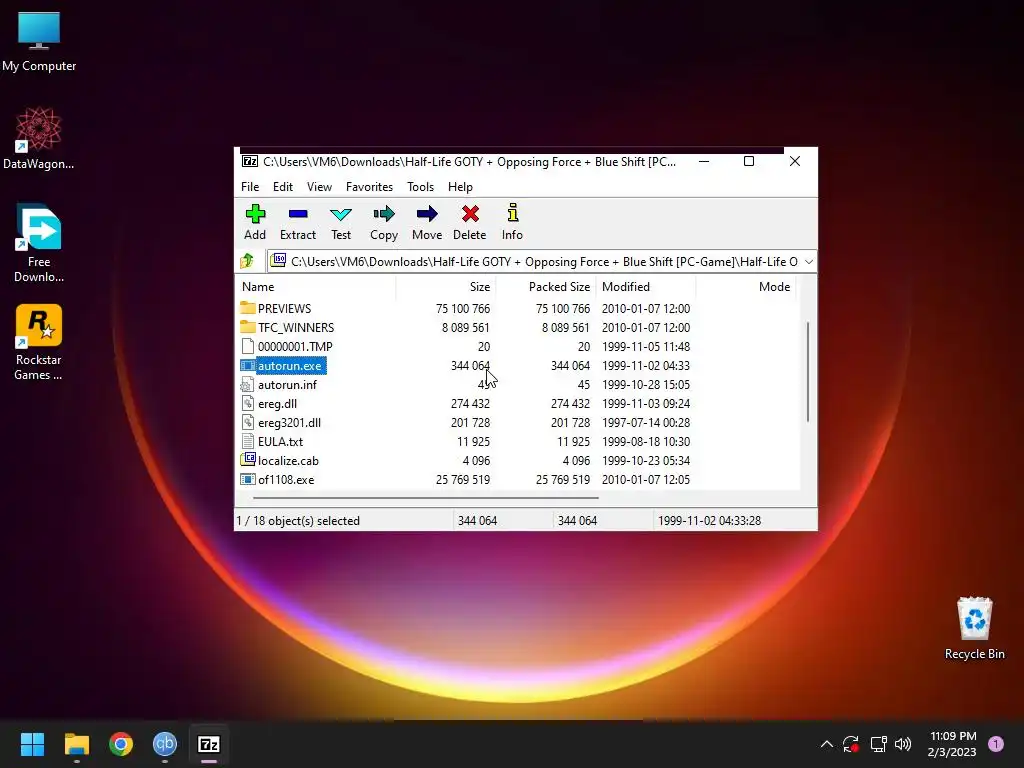Select Free Download Manager desktop shortcut
Image resolution: width=1024 pixels, height=768 pixels.
(x=39, y=243)
